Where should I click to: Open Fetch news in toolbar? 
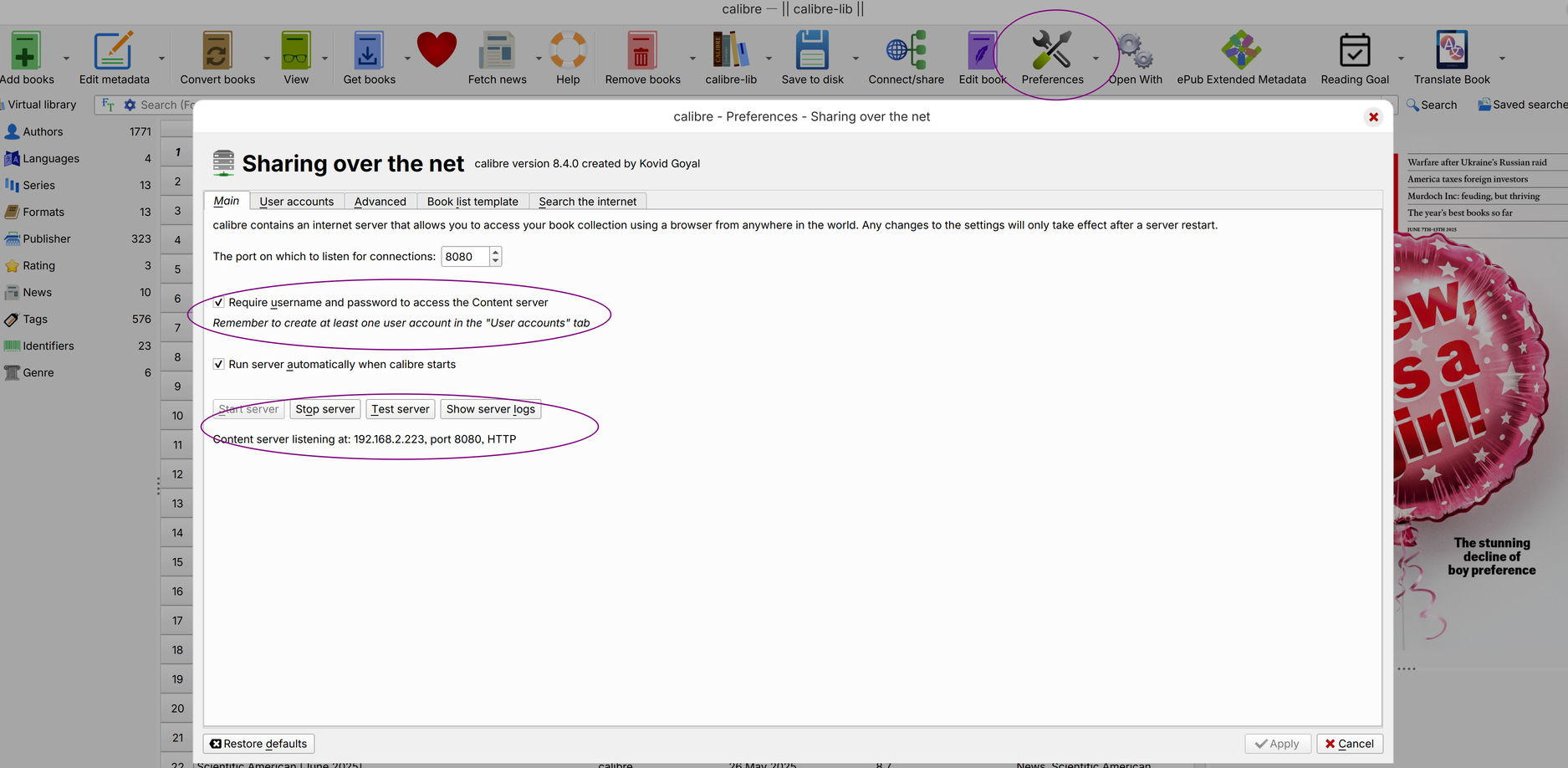click(x=497, y=52)
